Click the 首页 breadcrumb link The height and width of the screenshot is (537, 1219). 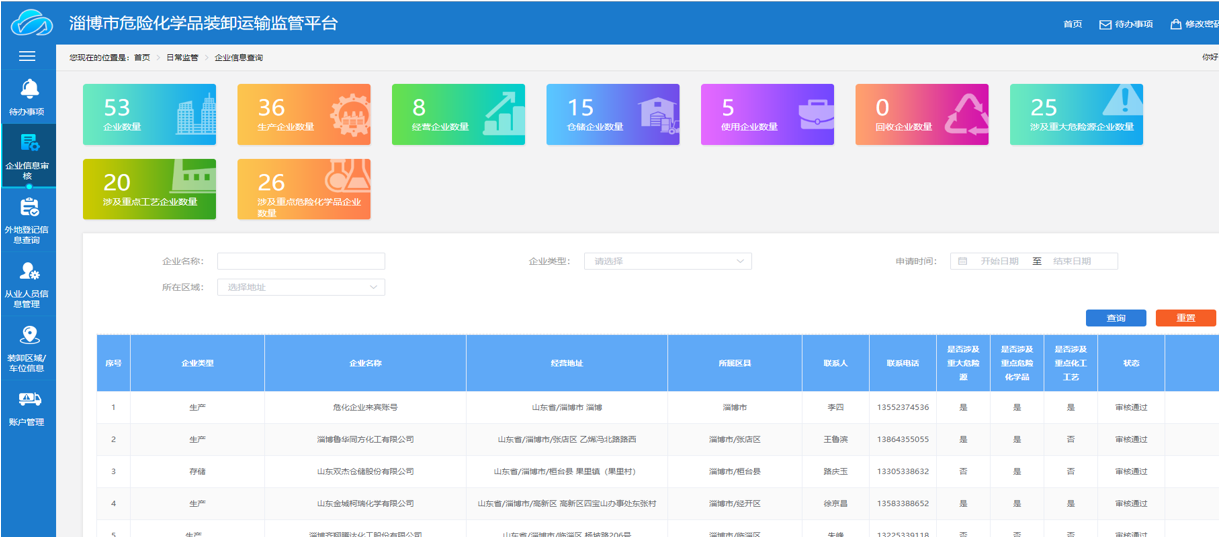tap(142, 58)
